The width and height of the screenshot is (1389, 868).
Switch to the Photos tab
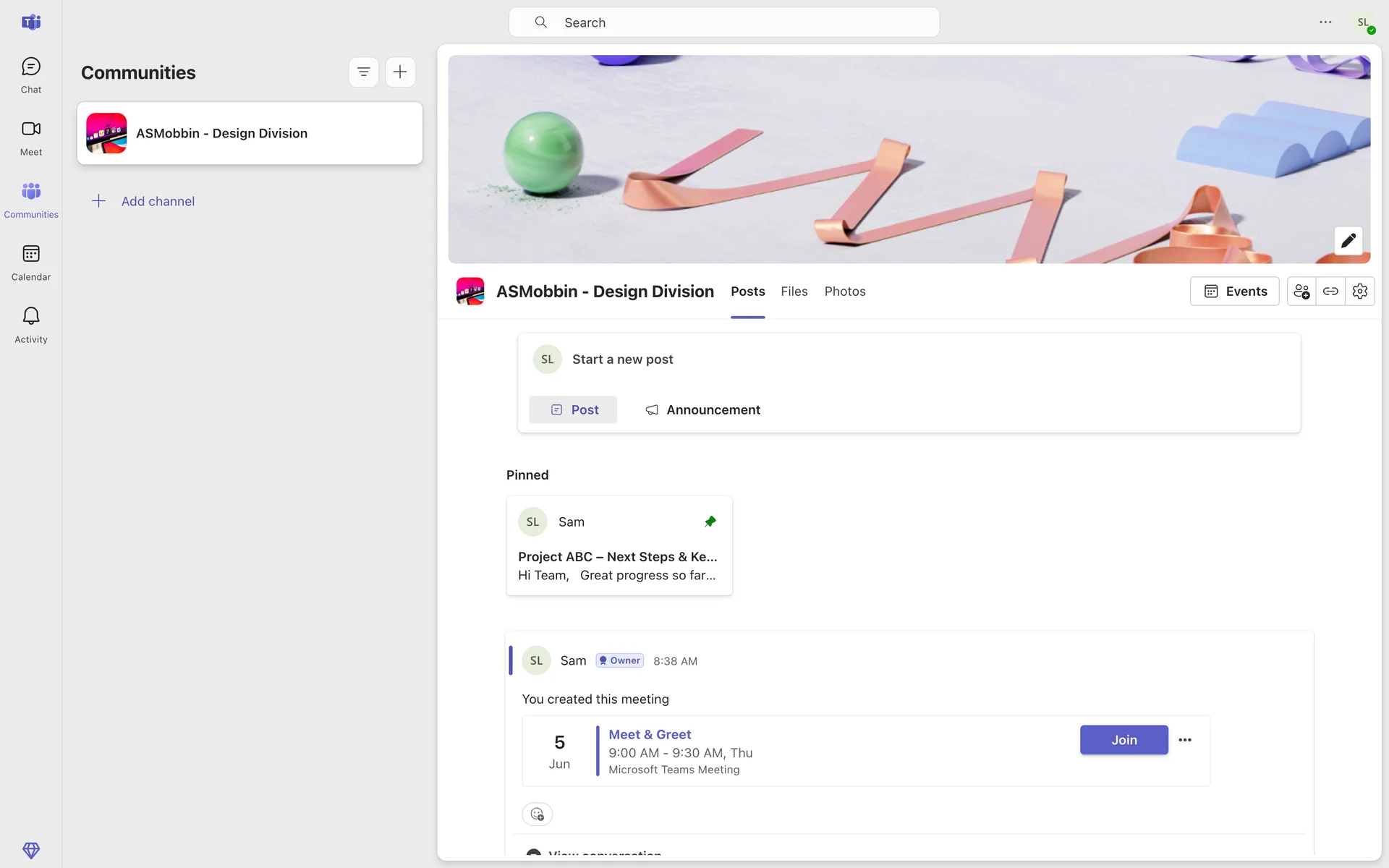coord(844,292)
